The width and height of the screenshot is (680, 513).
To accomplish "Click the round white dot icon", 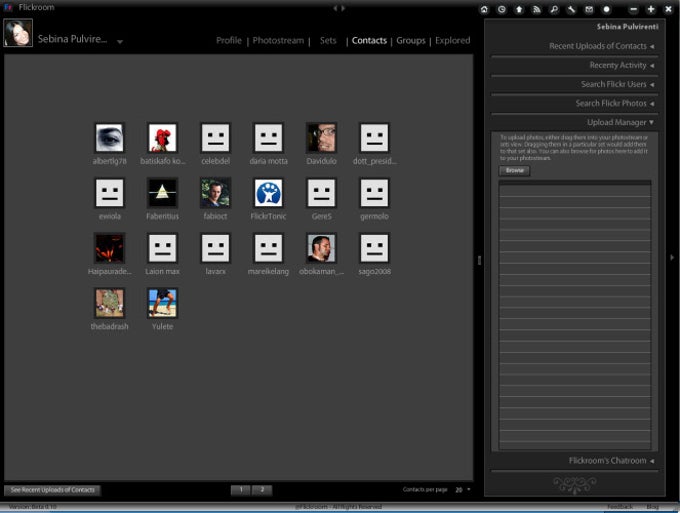I will (606, 9).
